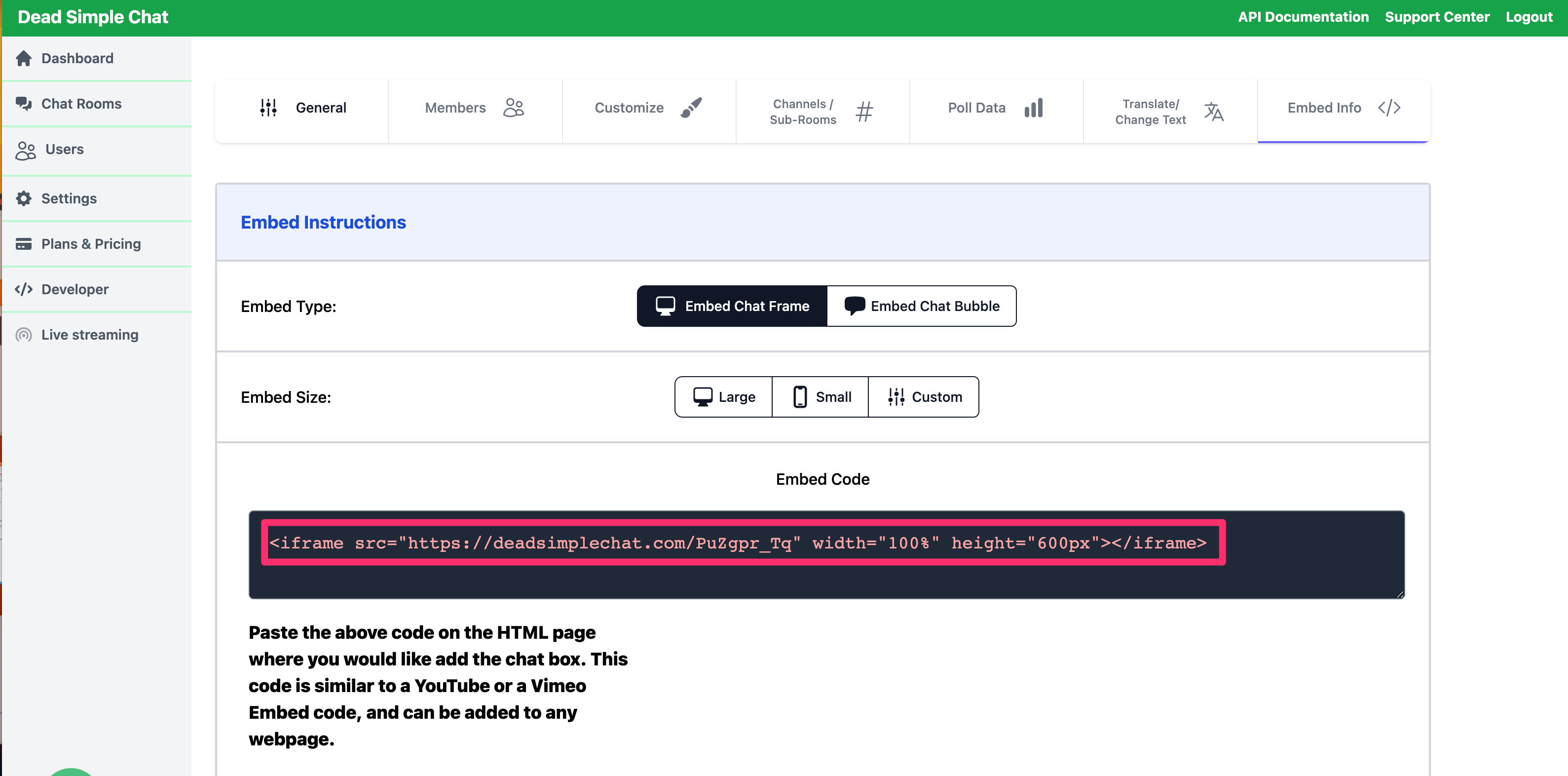1568x776 pixels.
Task: Open Users in the sidebar
Action: point(97,150)
